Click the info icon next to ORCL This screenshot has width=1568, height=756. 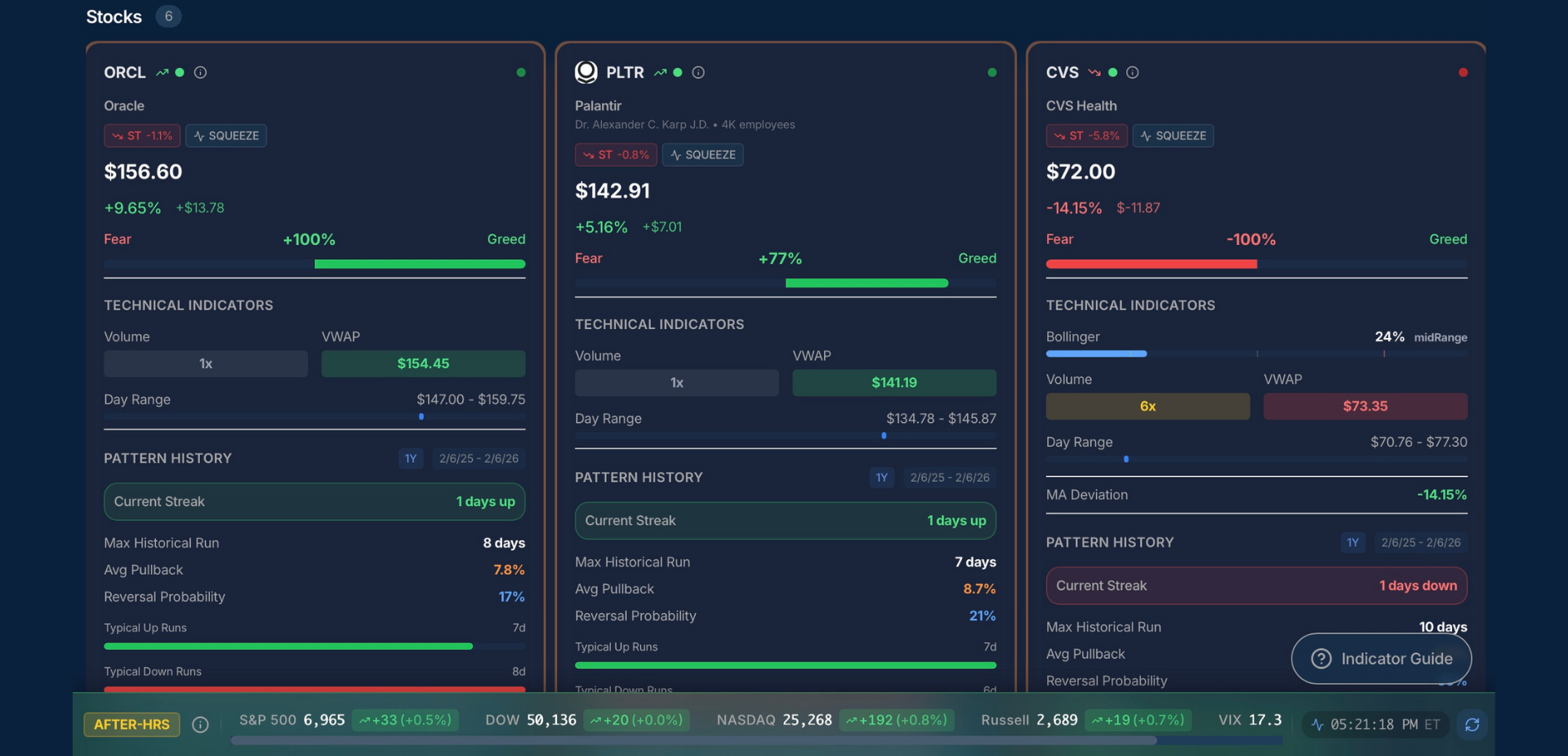coord(200,73)
